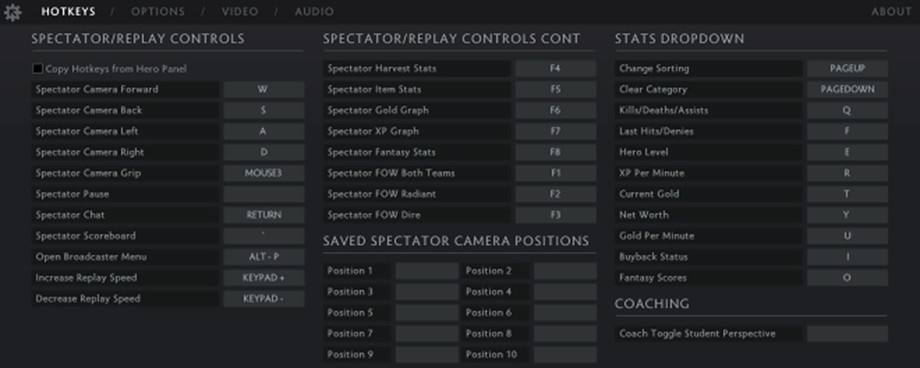Click the Spectator Camera Grip MOUSE3 binding

(x=263, y=173)
